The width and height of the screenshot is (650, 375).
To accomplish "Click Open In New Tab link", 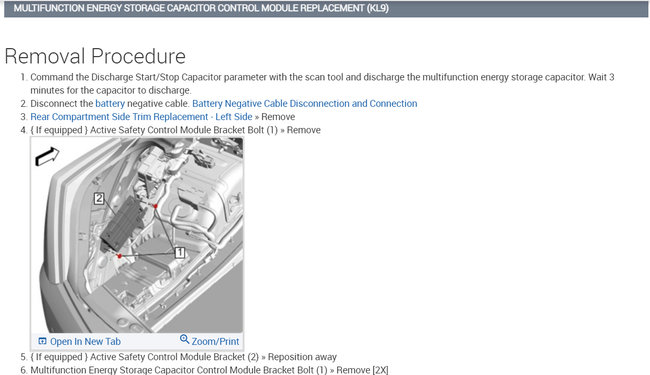I will click(85, 341).
